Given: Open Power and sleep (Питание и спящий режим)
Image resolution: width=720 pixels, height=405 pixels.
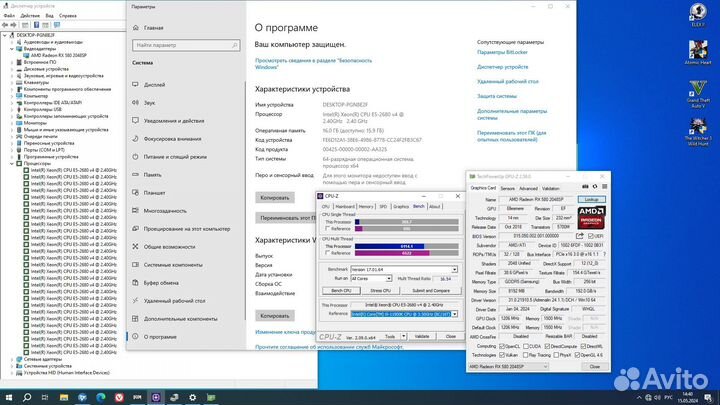Looking at the screenshot, I should tap(175, 157).
